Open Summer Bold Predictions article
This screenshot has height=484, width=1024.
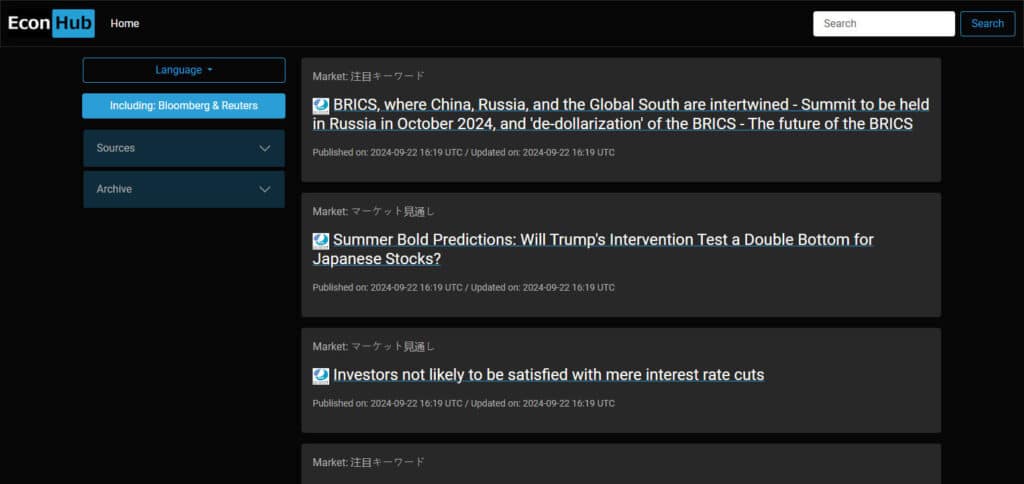tap(593, 250)
